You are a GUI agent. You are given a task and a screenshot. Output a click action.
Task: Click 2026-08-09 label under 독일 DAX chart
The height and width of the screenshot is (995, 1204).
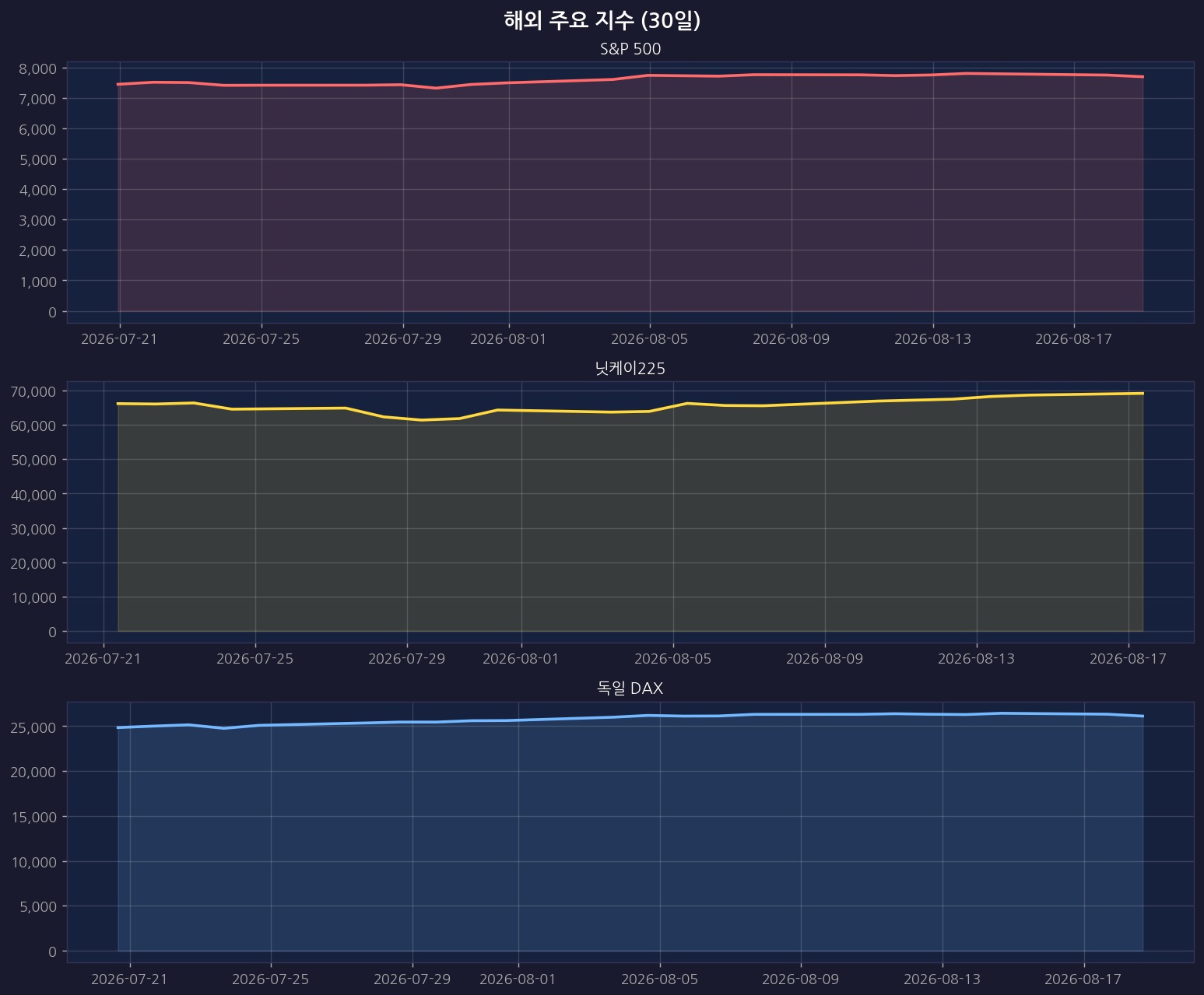pos(801,979)
